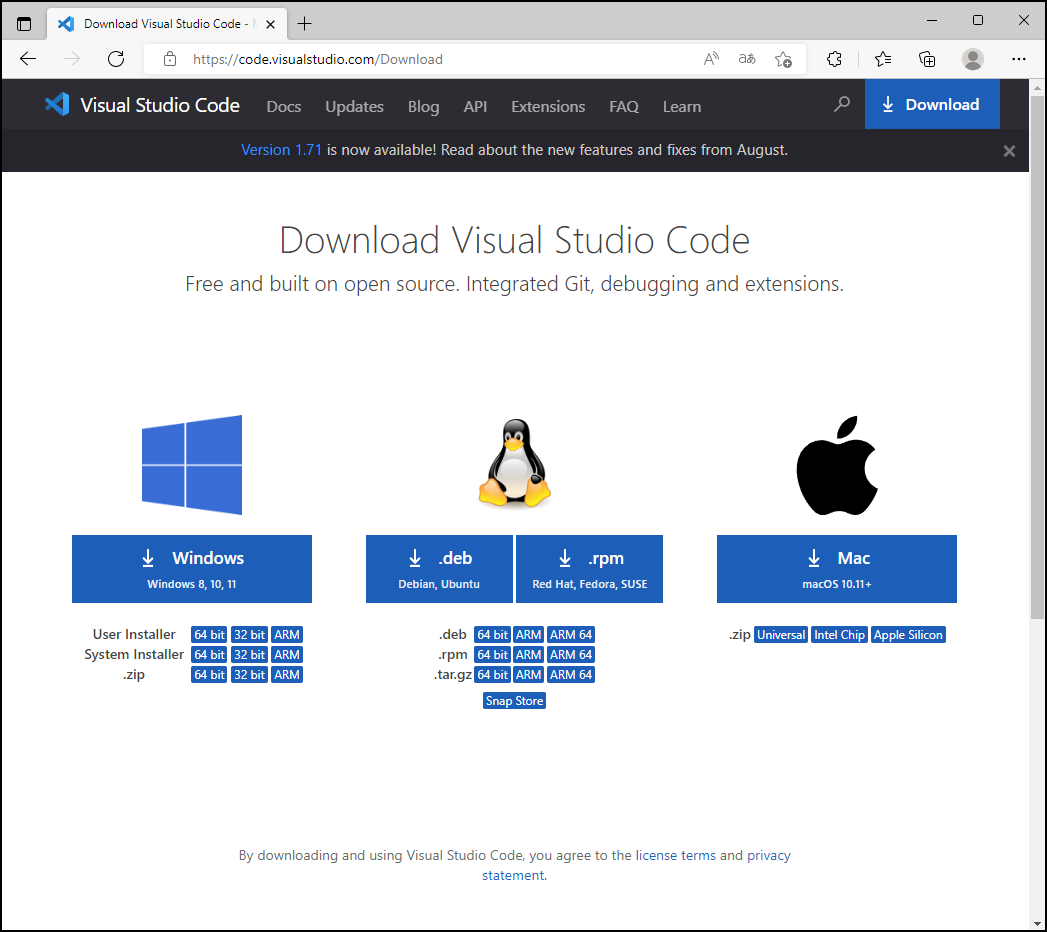The image size is (1047, 932).
Task: Reload the page with refresh icon
Action: 116,59
